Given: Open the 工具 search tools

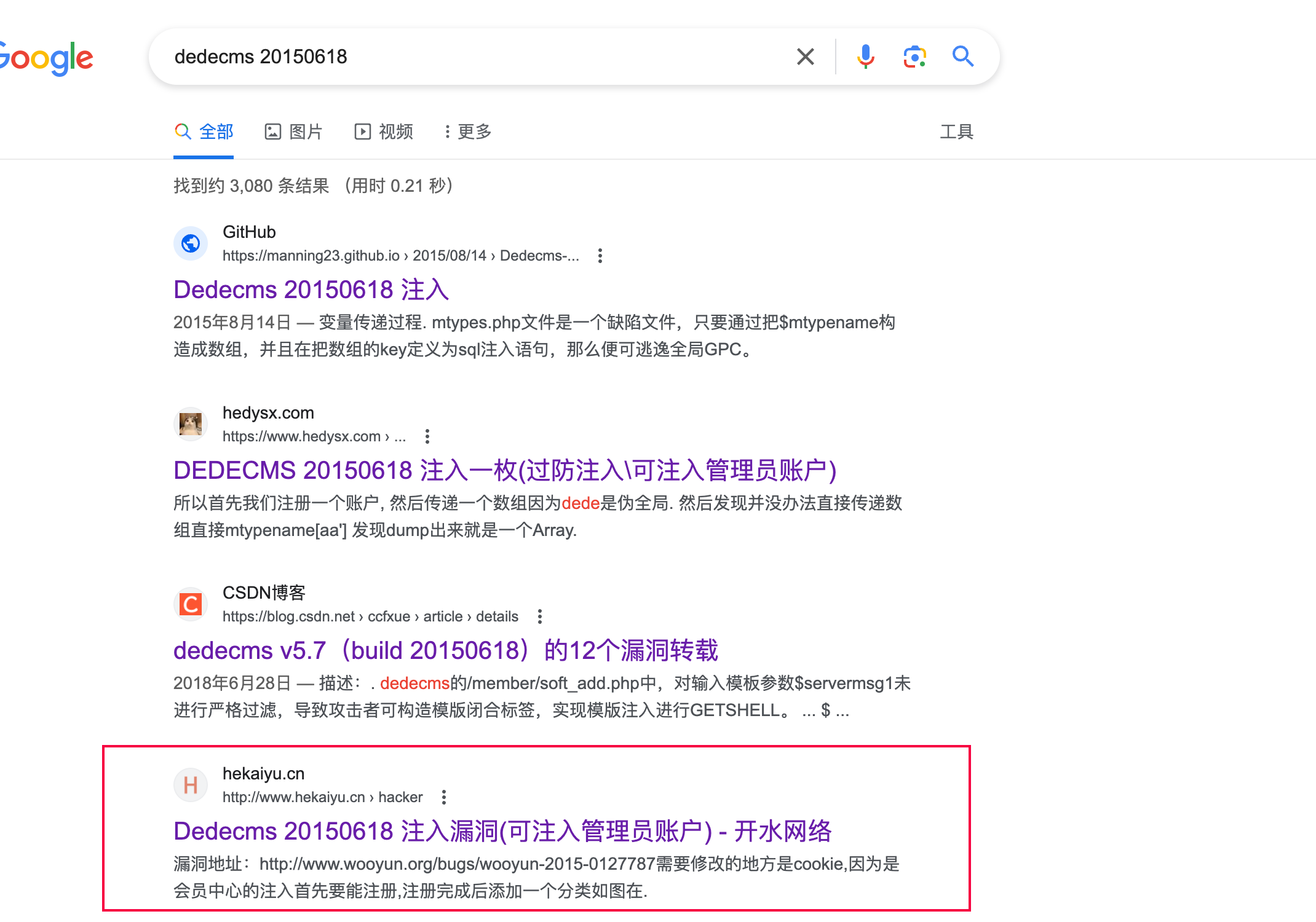Looking at the screenshot, I should (x=956, y=132).
